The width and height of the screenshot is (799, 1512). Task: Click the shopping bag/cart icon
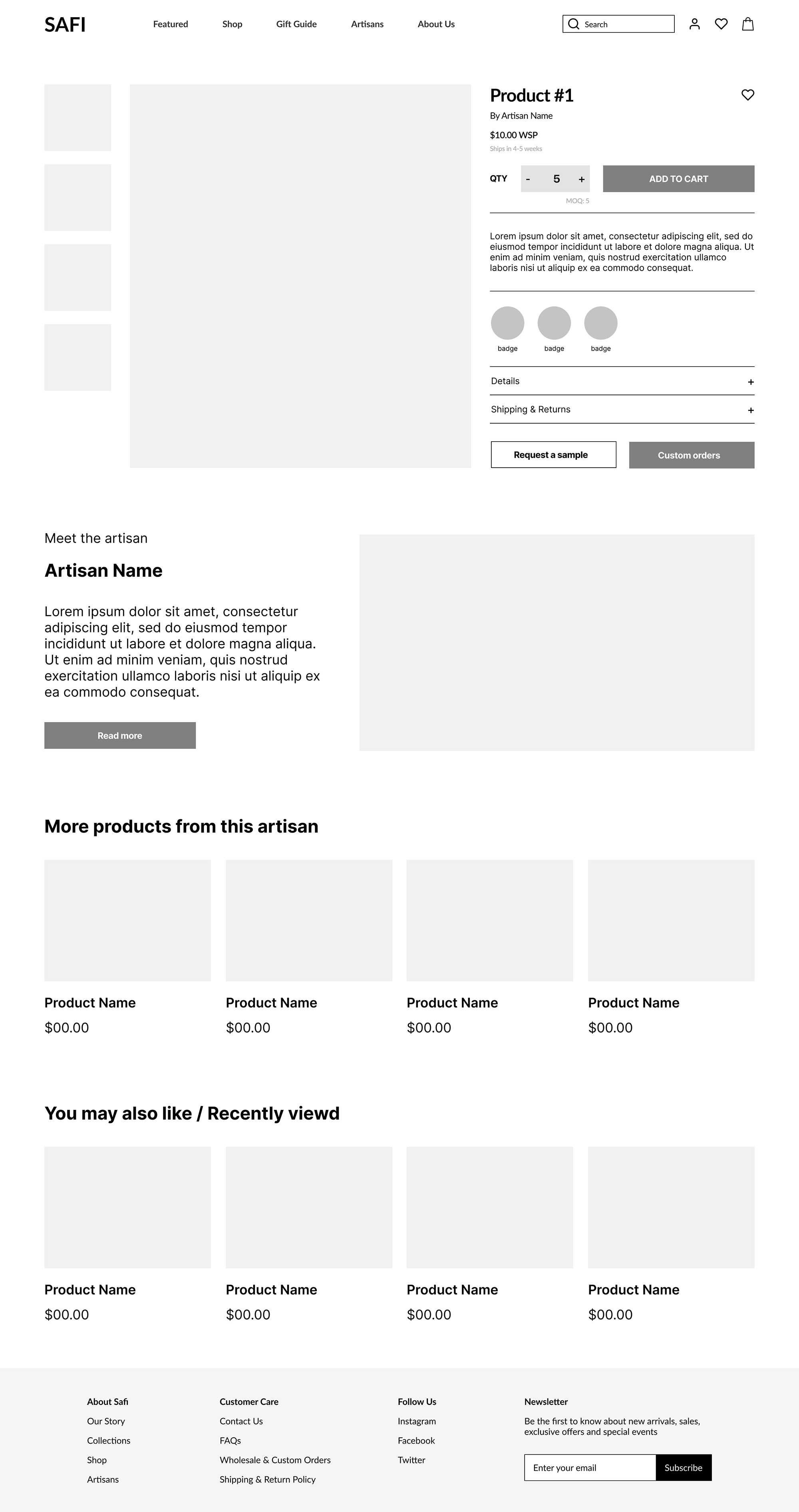tap(749, 24)
